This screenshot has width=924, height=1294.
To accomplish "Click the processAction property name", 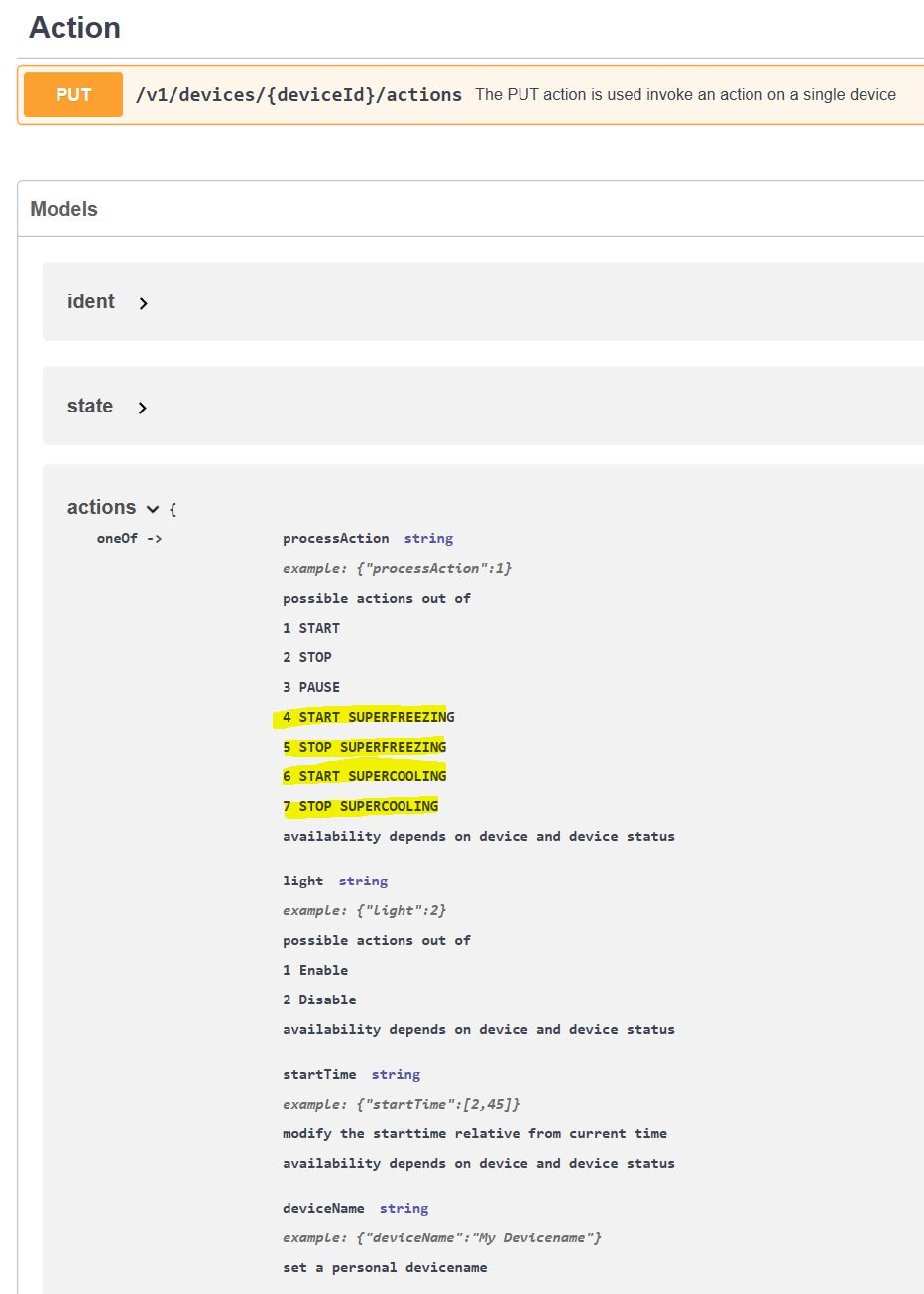I will tap(335, 538).
